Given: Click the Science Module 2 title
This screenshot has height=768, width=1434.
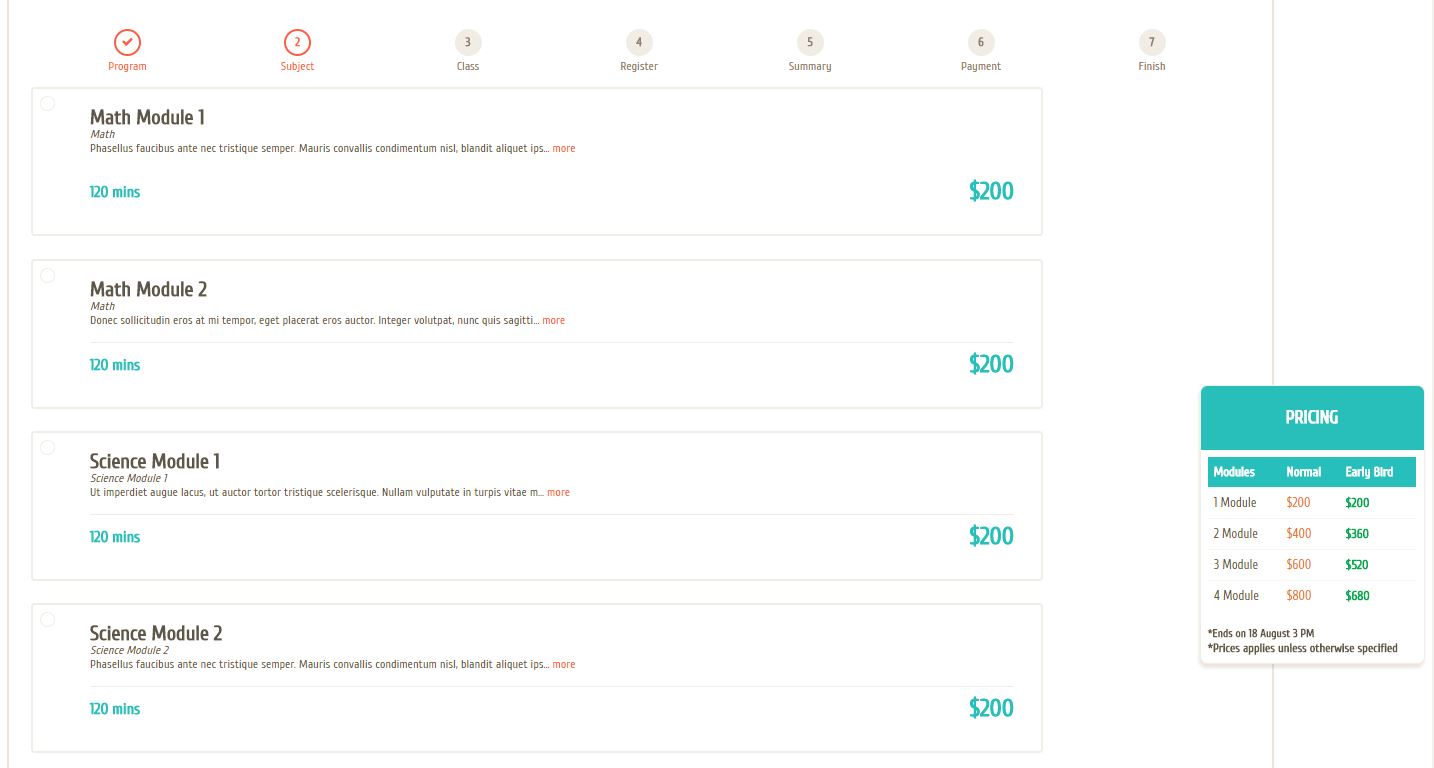Looking at the screenshot, I should [x=156, y=633].
